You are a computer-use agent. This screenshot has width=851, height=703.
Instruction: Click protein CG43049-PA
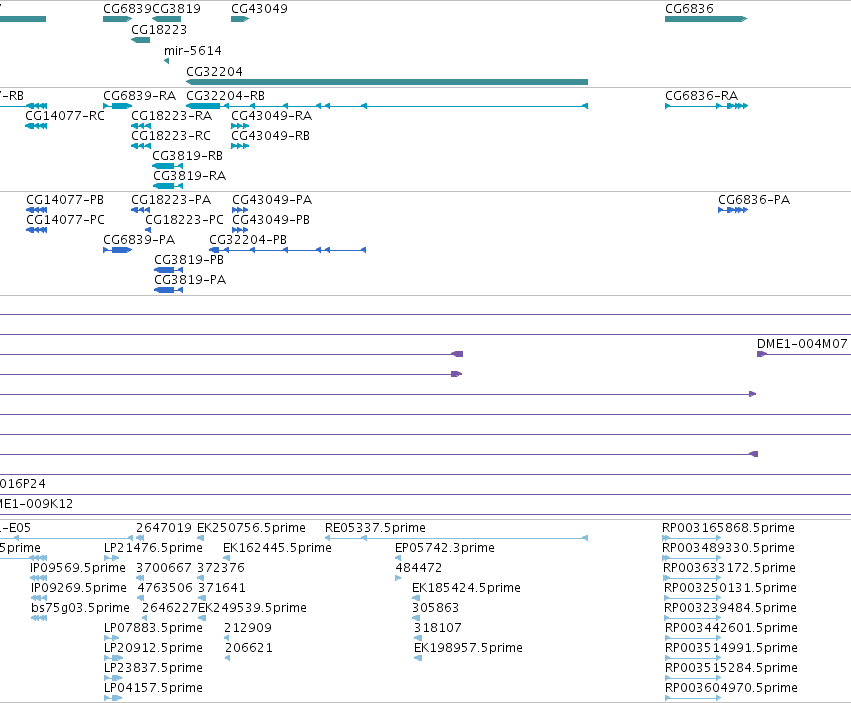pyautogui.click(x=272, y=200)
